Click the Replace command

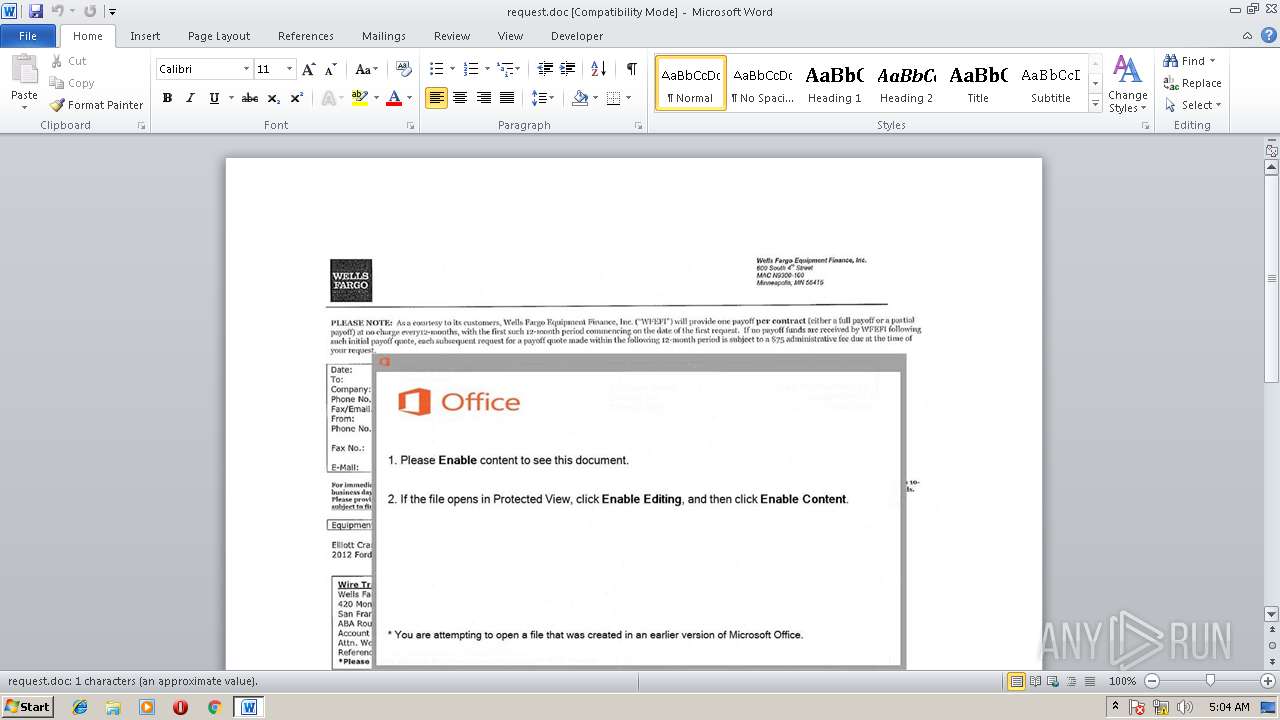tap(1192, 83)
